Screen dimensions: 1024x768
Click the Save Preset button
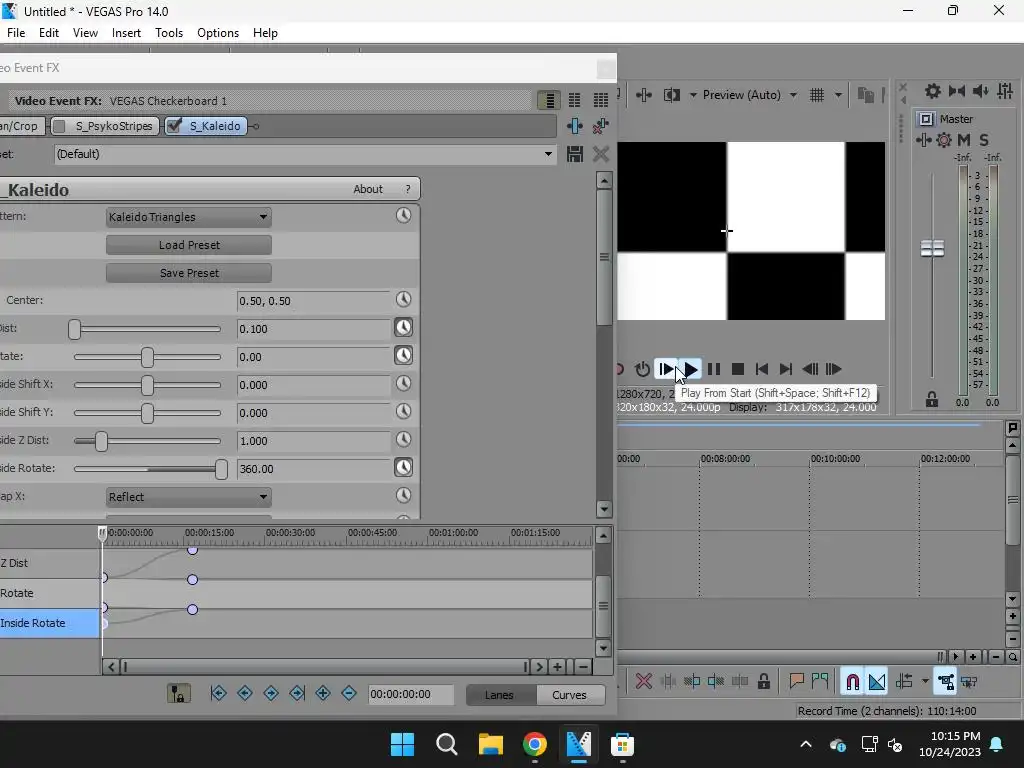(x=189, y=274)
